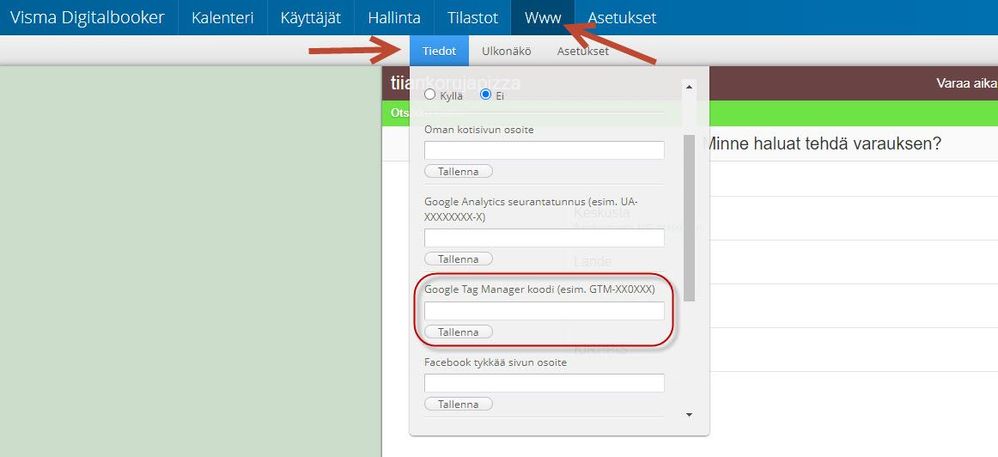
Task: Save the Google Analytics seurantatunnus
Action: (x=458, y=259)
